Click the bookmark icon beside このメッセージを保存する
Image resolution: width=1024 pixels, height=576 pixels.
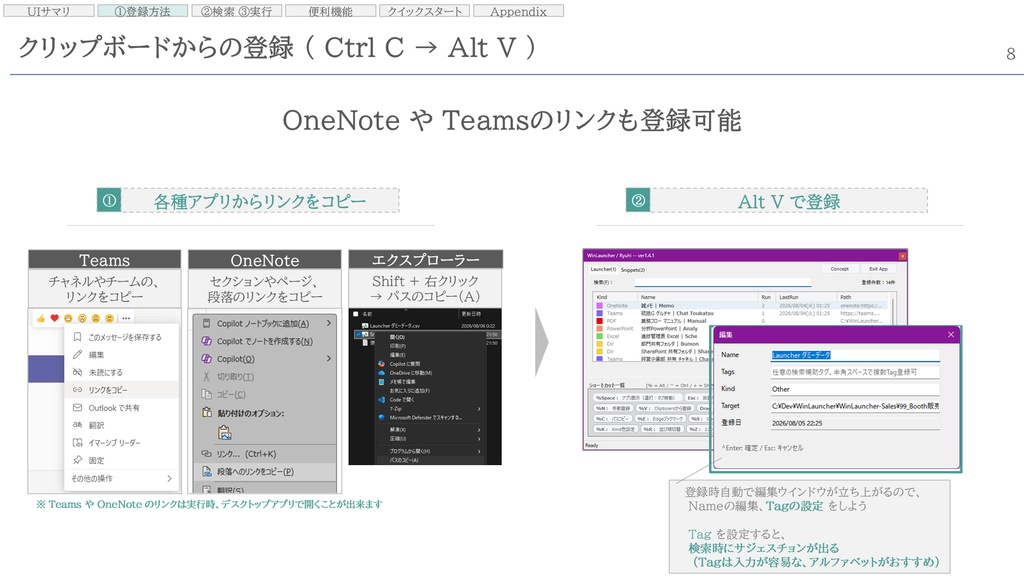(x=77, y=337)
